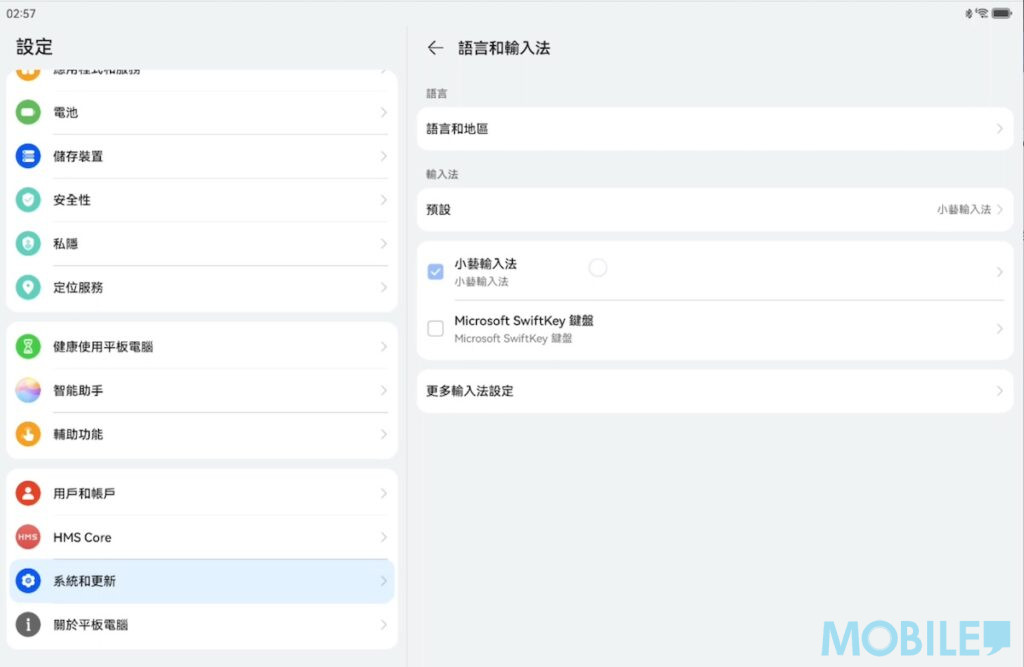Screen dimensions: 1024x667
Task: Open the chevron on the 小藝輸入法 row
Action: [999, 272]
